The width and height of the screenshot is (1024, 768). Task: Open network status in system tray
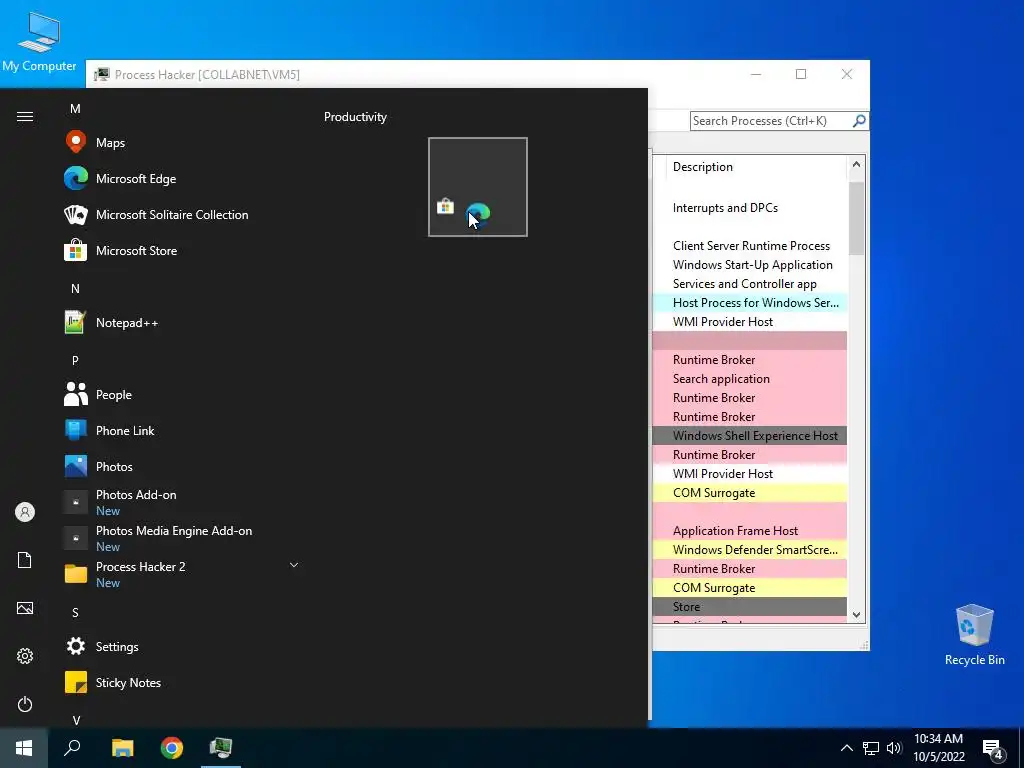click(871, 748)
